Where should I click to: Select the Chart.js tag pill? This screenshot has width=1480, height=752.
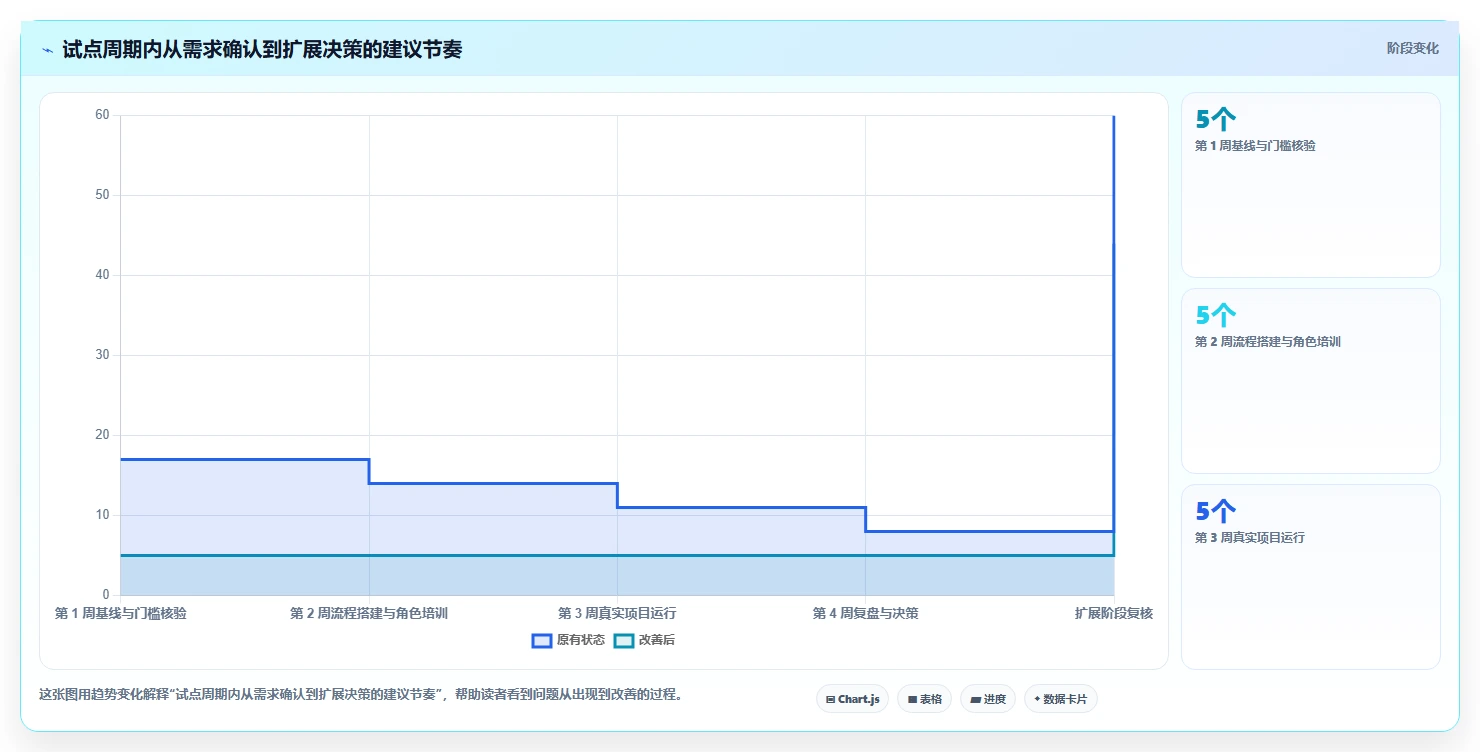coord(852,699)
